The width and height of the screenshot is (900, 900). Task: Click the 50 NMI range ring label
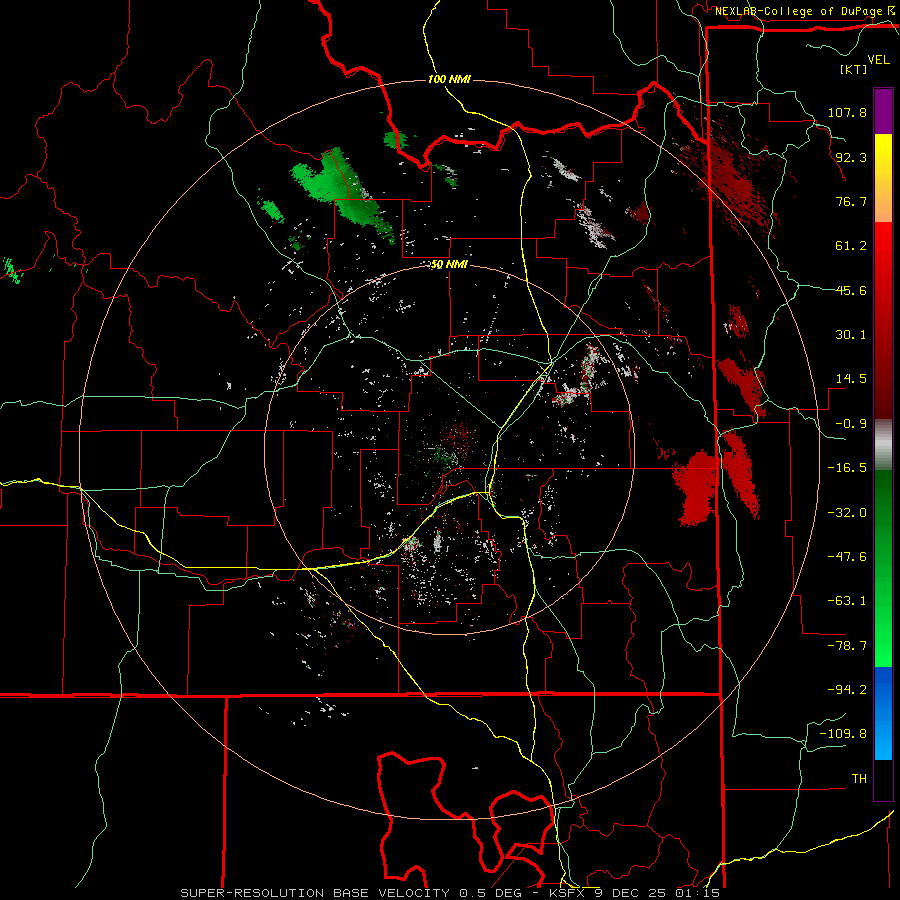pyautogui.click(x=449, y=264)
